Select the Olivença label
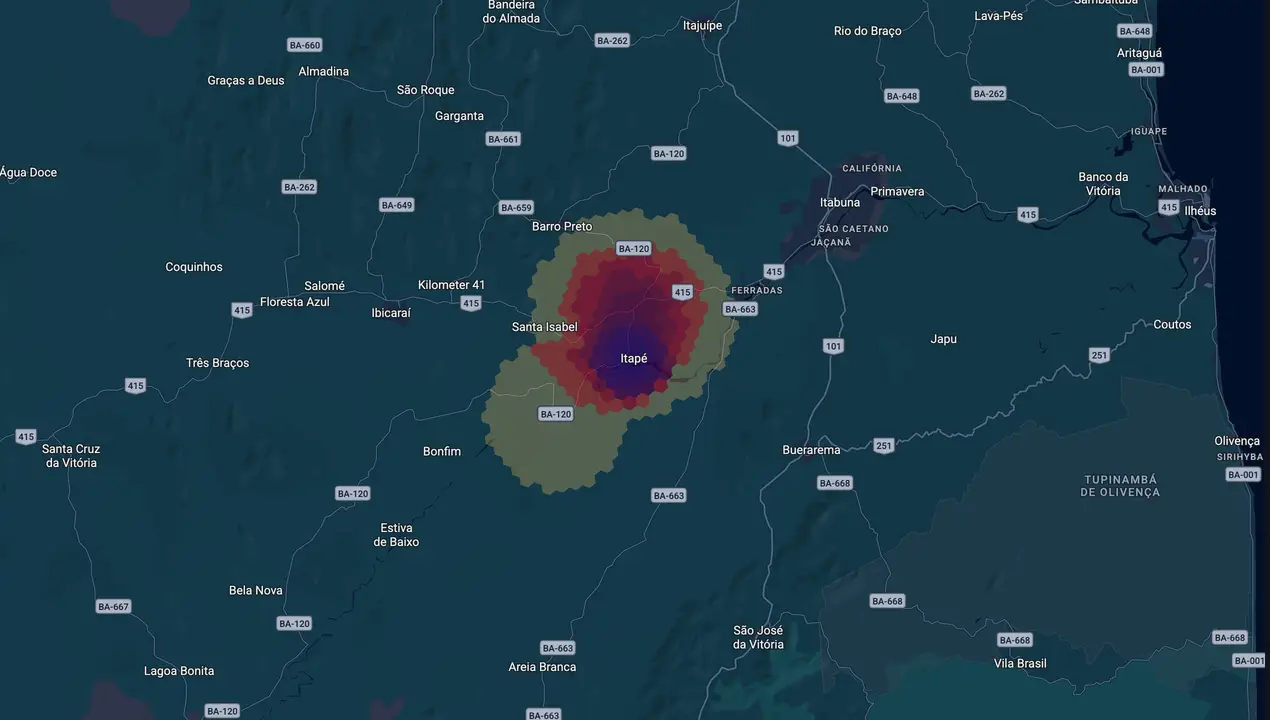The width and height of the screenshot is (1270, 720). click(x=1237, y=441)
